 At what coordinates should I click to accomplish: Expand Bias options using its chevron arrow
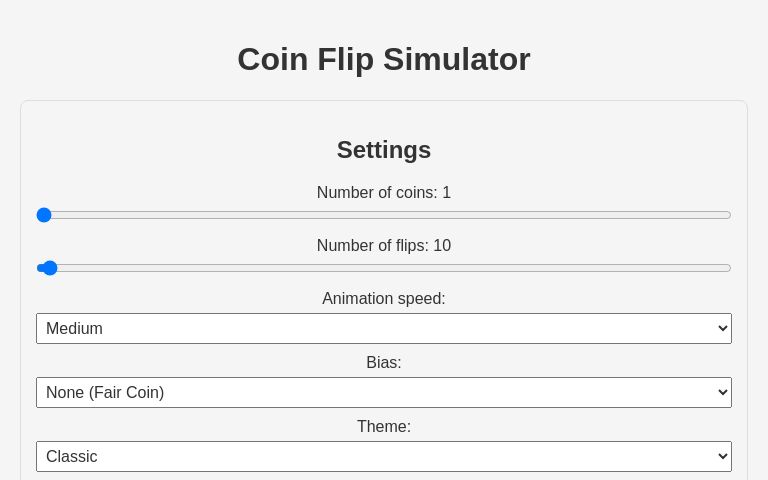[x=722, y=393]
